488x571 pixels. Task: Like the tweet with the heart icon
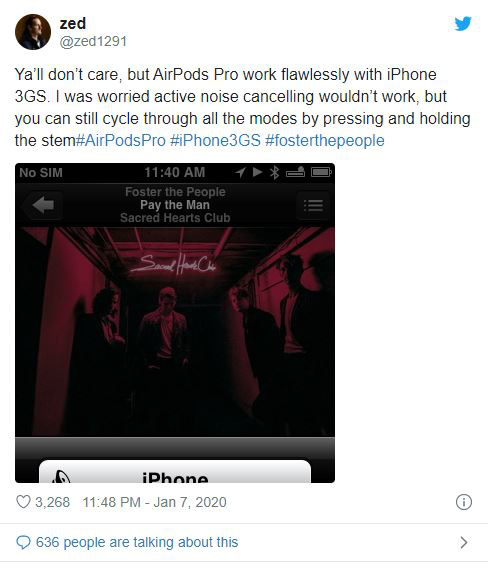pos(23,502)
